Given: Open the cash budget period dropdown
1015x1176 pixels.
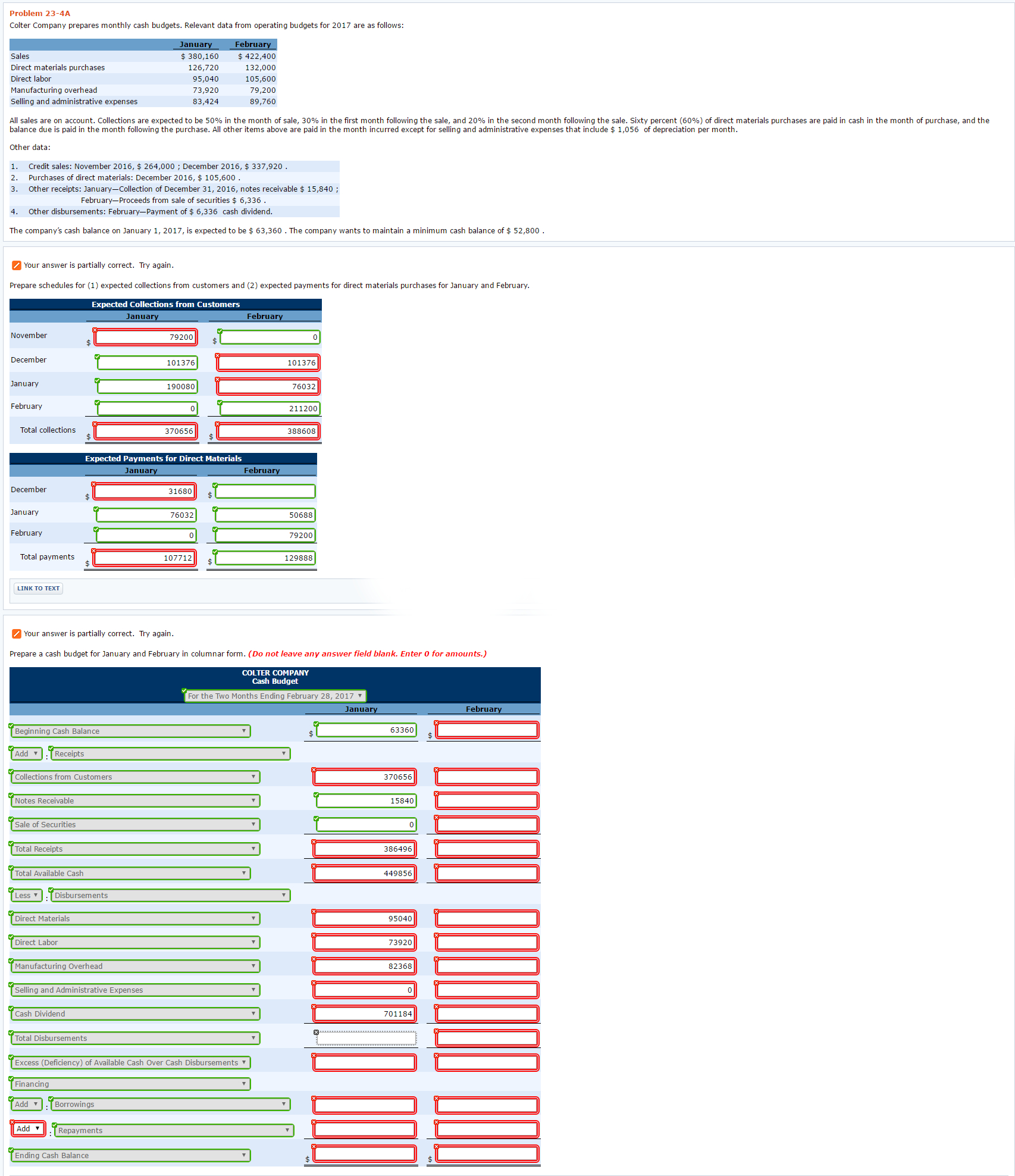Looking at the screenshot, I should pyautogui.click(x=275, y=696).
